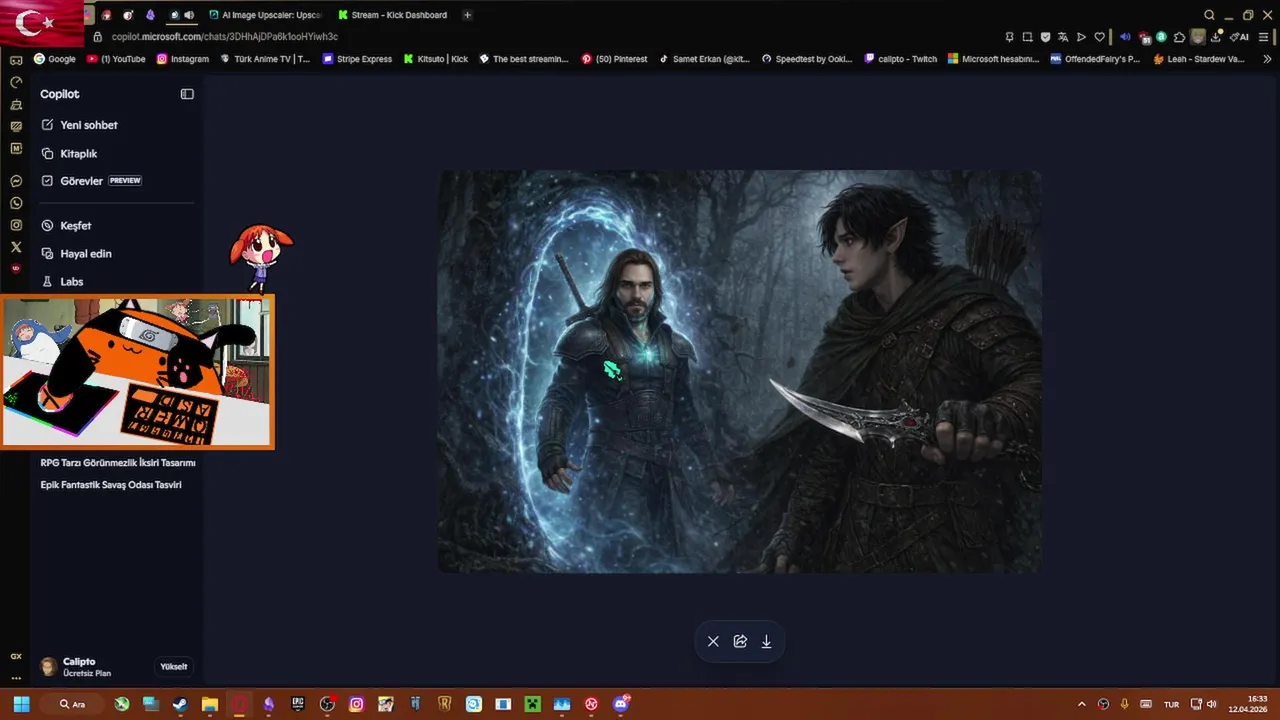Viewport: 1280px width, 720px height.
Task: Start a new chat with Yeni sohbet
Action: [x=80, y=125]
